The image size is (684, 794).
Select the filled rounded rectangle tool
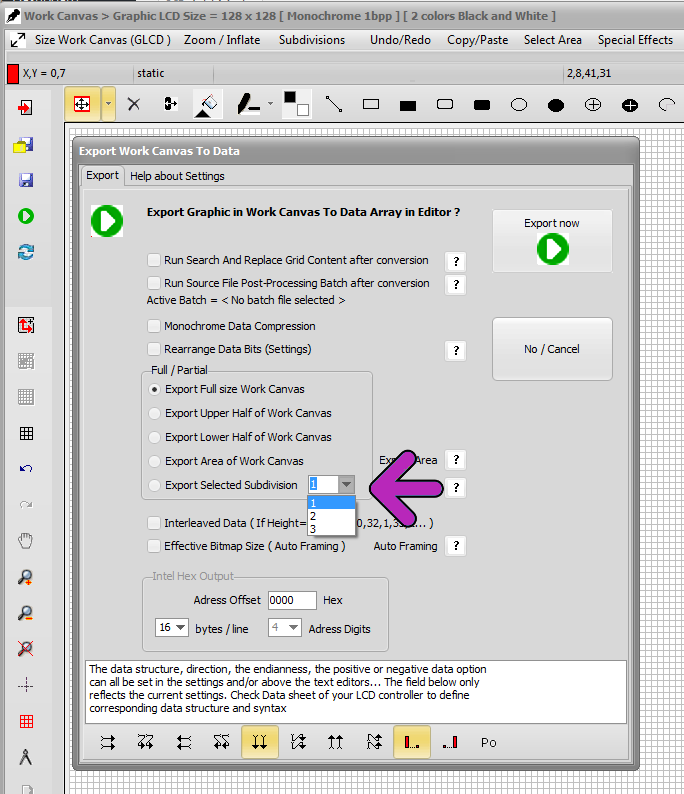coord(482,105)
